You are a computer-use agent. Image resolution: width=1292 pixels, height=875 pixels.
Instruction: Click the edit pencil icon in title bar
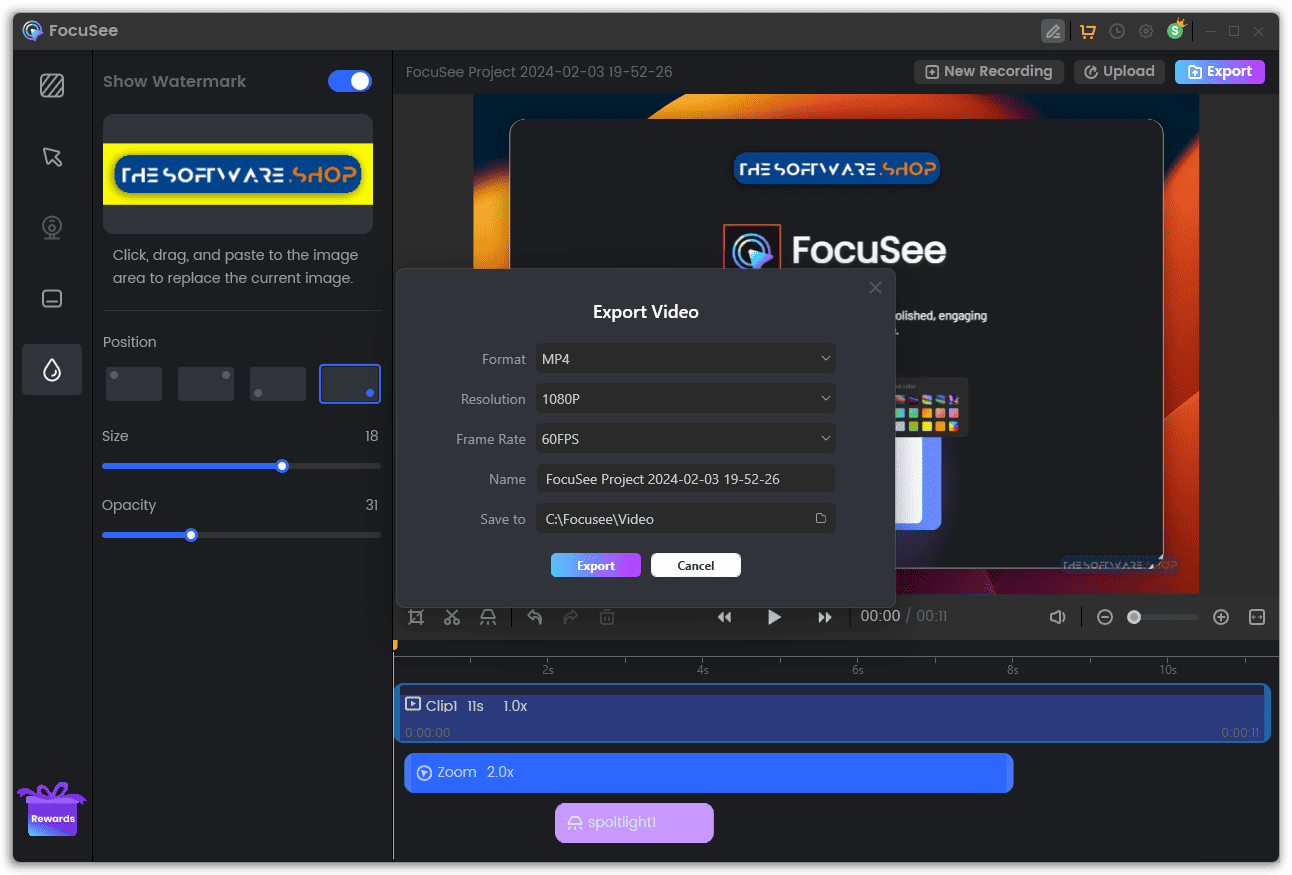click(x=1052, y=31)
